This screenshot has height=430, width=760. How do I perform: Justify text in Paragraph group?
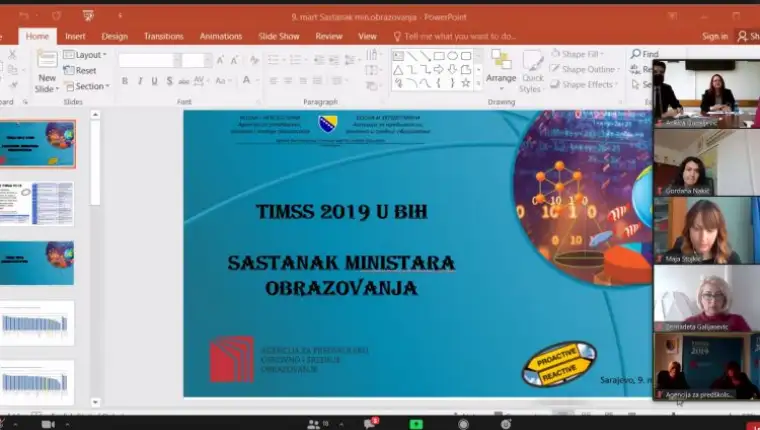(317, 80)
